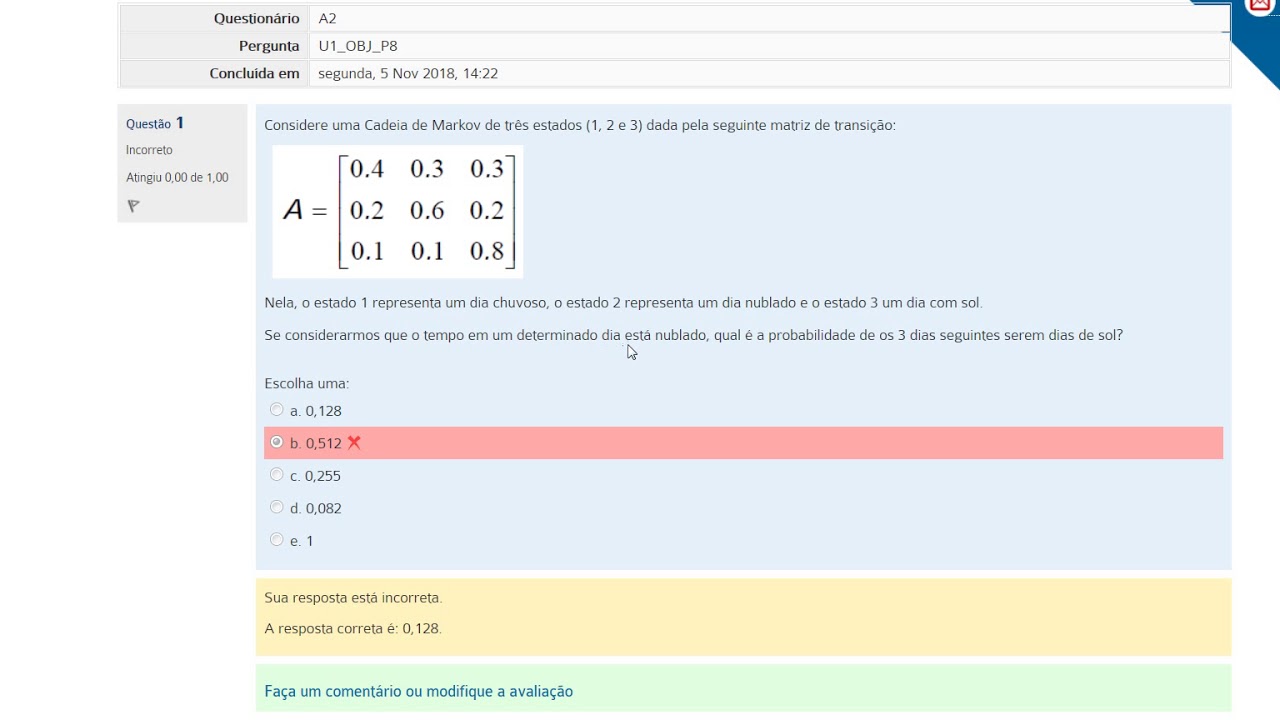Click the 'Pergunta' row label
This screenshot has height=720, width=1280.
tap(269, 46)
